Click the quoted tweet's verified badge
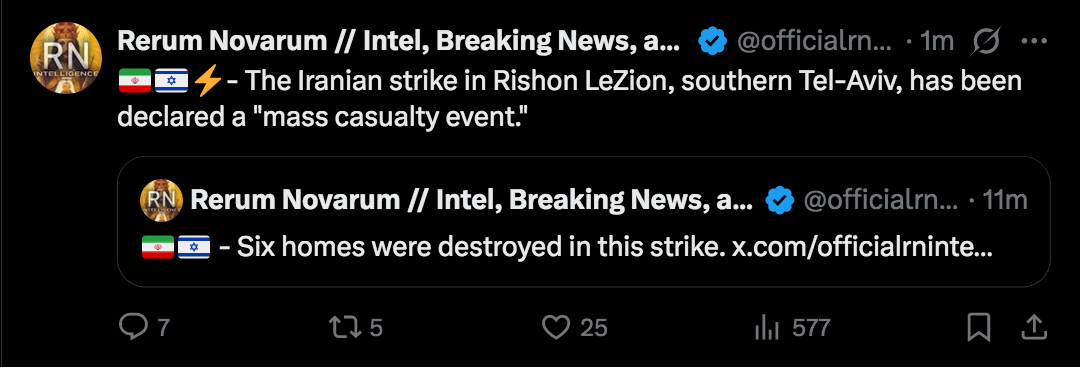1088x369 pixels. coord(780,200)
